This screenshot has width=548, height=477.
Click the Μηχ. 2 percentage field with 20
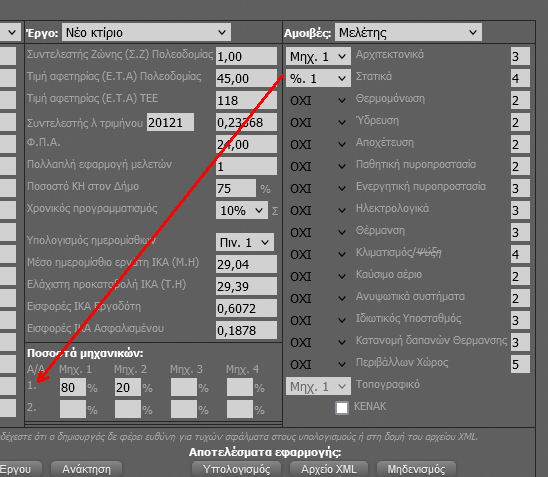[128, 387]
